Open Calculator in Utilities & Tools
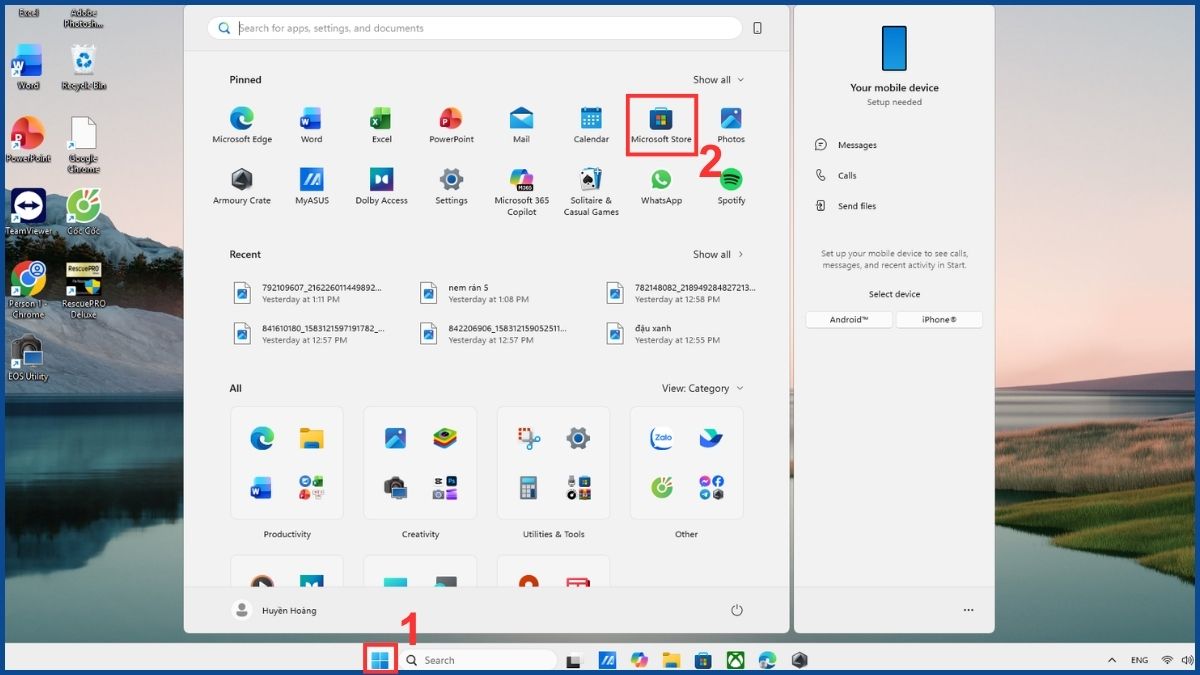The width and height of the screenshot is (1200, 675). point(528,487)
